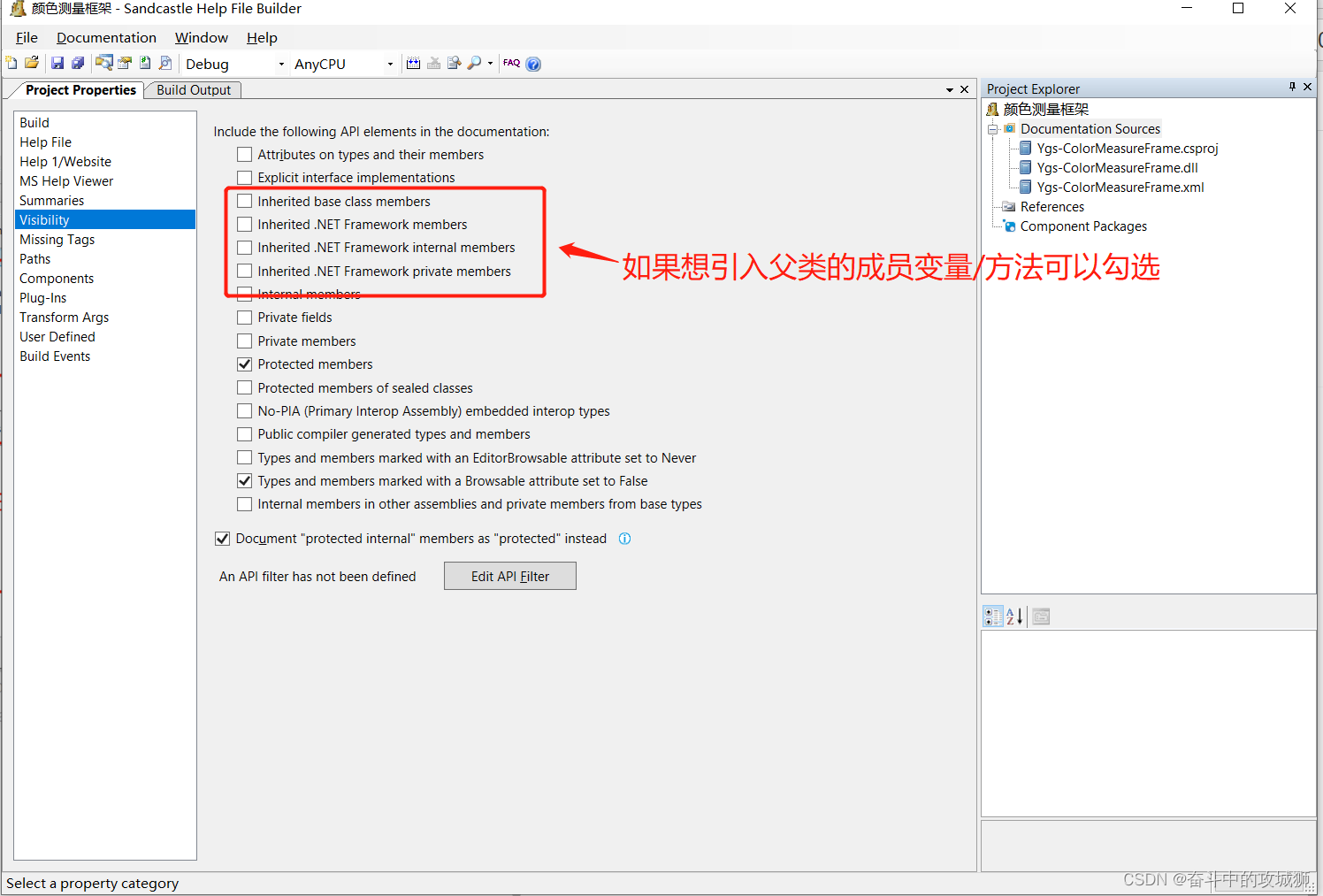
Task: Click the Open Project folder icon
Action: pos(32,63)
